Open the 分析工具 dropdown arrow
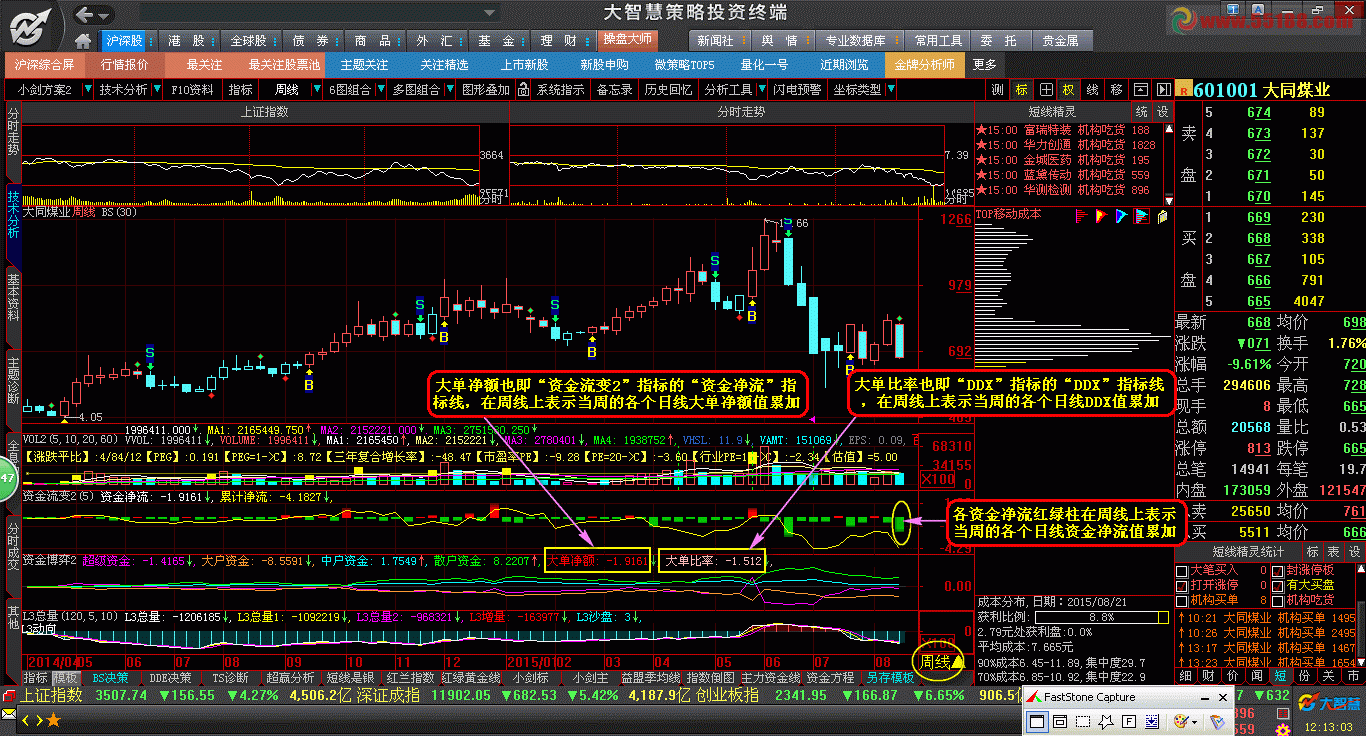1366x736 pixels. [760, 89]
